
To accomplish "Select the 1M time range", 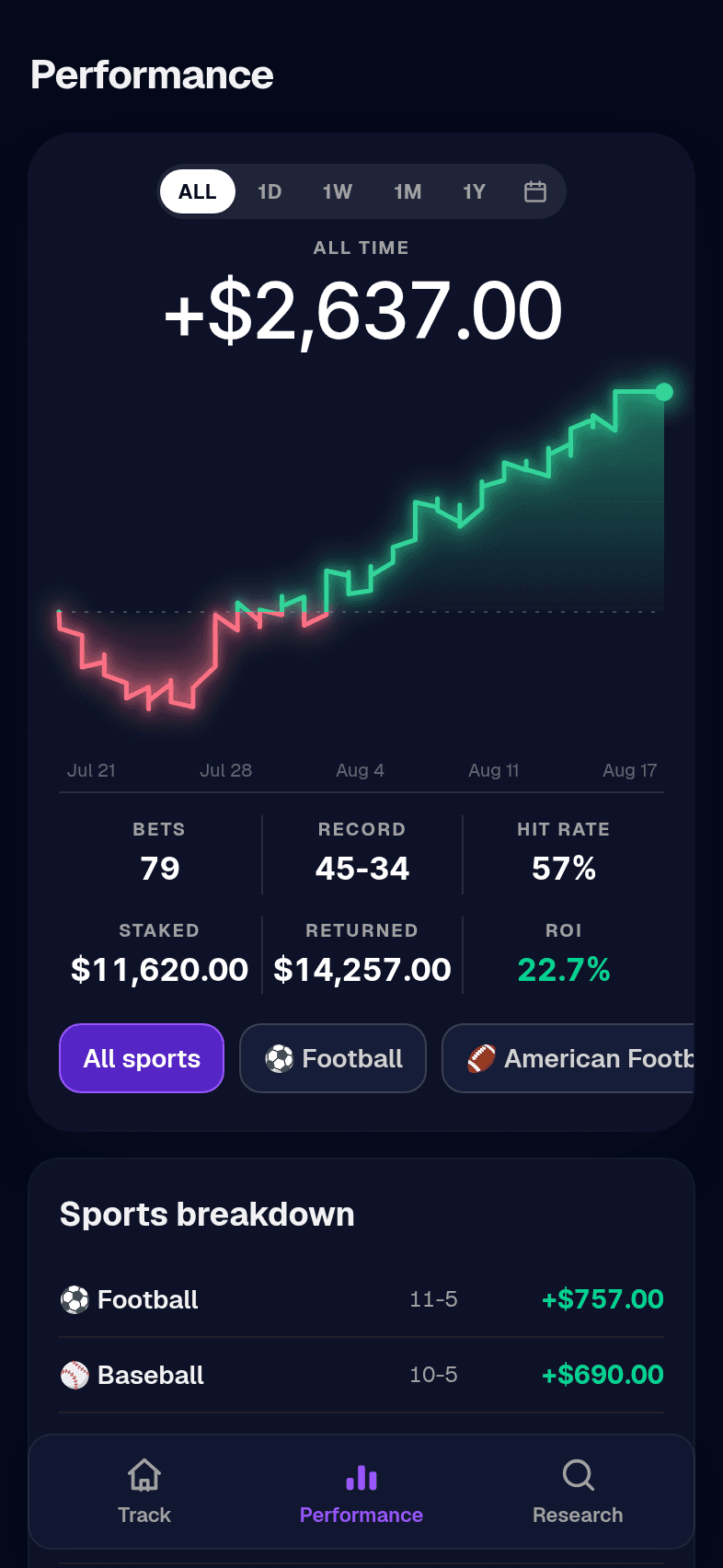I will tap(407, 191).
